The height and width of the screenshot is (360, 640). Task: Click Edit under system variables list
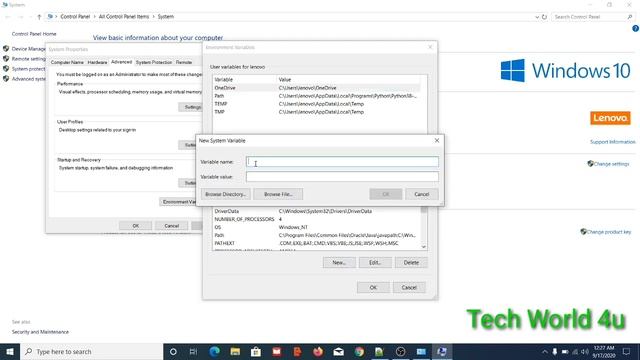(375, 263)
